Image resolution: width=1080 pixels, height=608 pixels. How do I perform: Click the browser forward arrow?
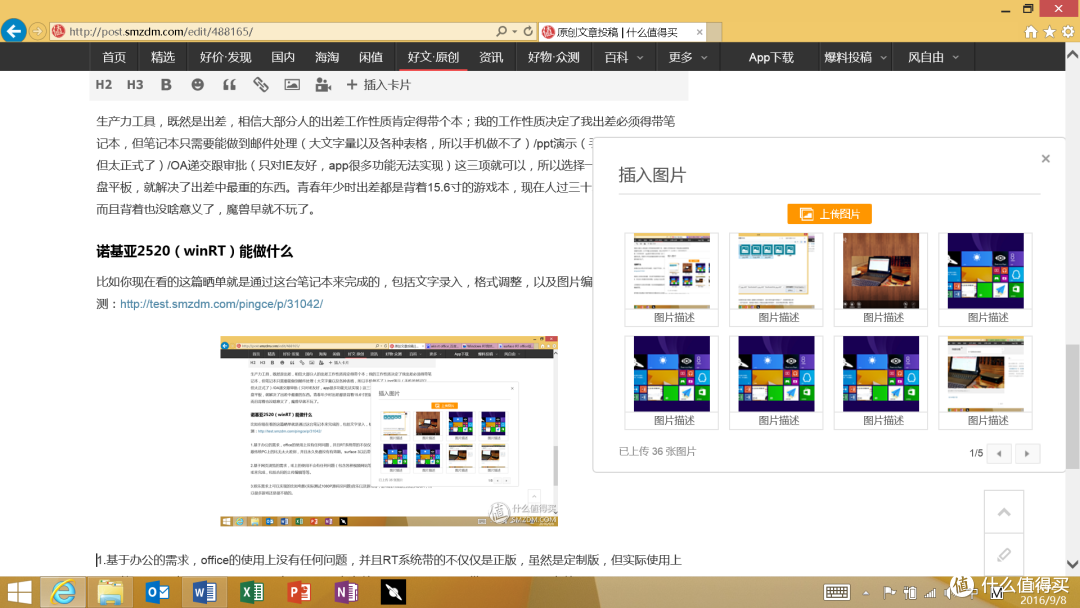point(38,31)
